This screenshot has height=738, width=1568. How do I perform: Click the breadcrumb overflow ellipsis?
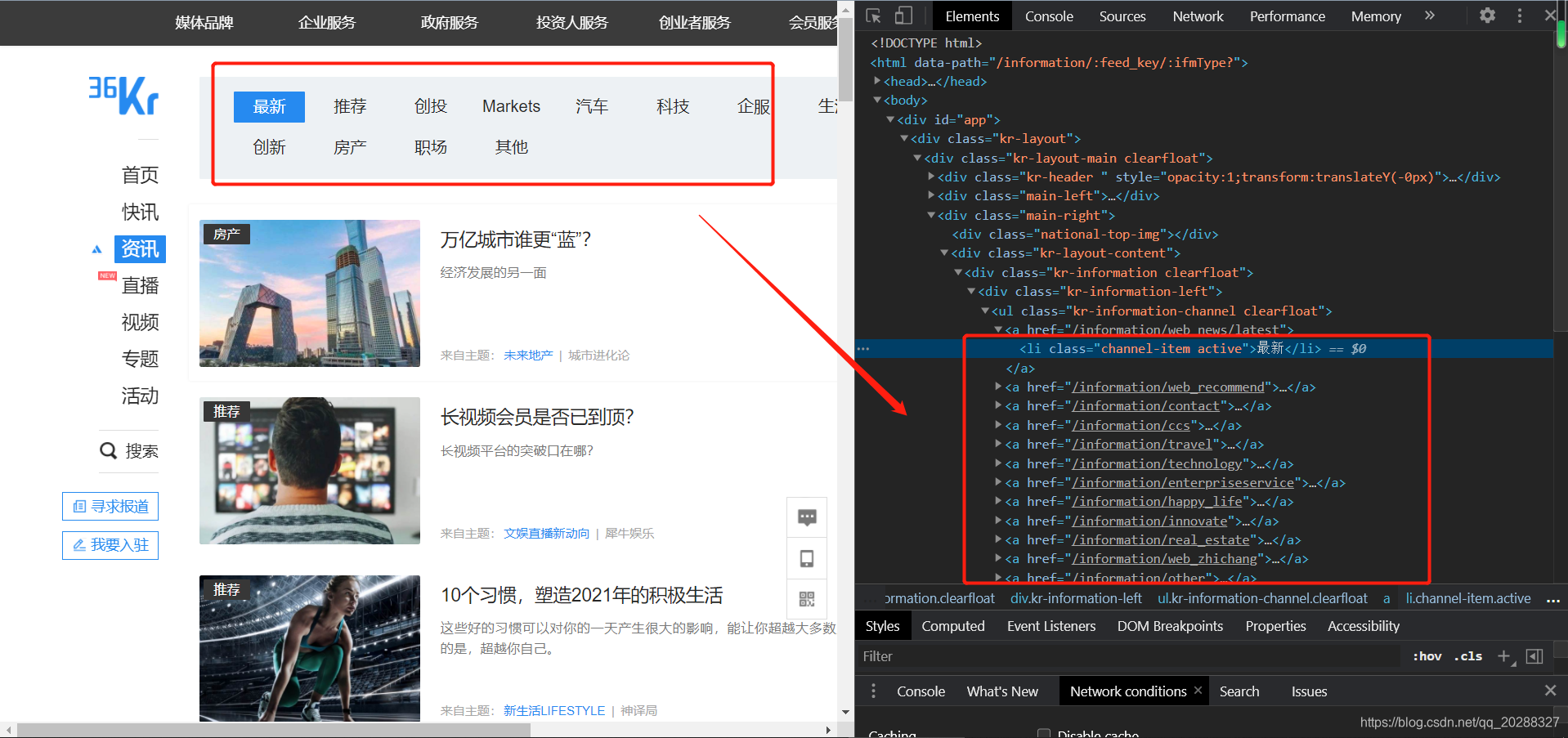1553,599
